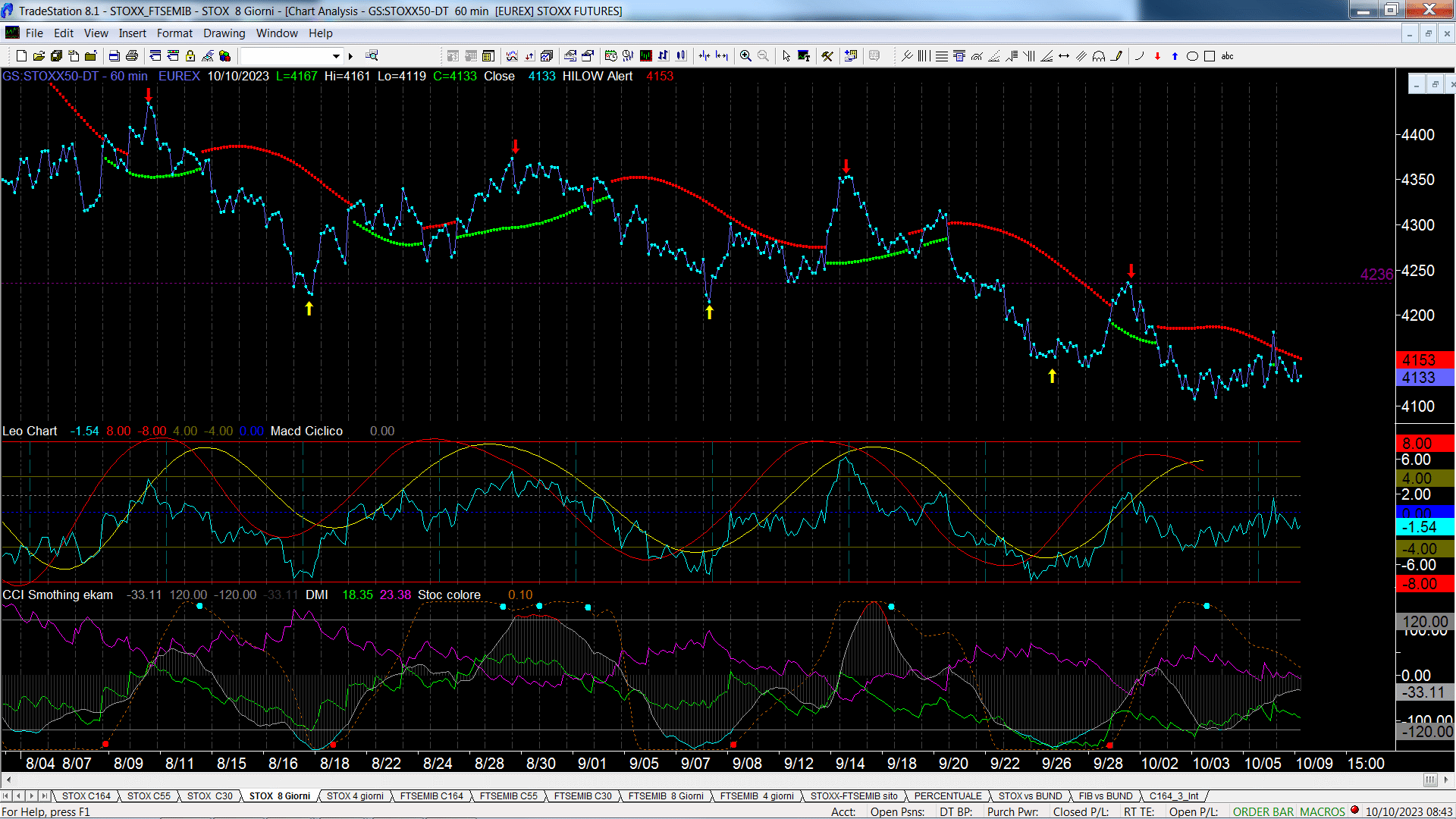Click the bar spacing decrease icon
The width and height of the screenshot is (1456, 819).
click(x=704, y=56)
